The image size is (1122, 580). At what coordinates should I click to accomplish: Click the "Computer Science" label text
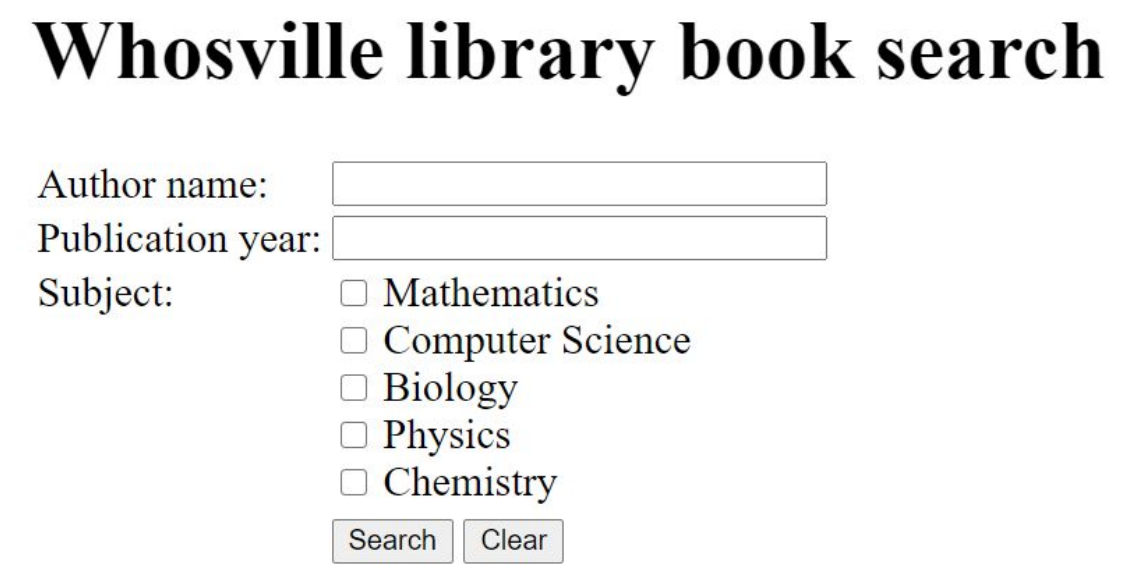537,341
